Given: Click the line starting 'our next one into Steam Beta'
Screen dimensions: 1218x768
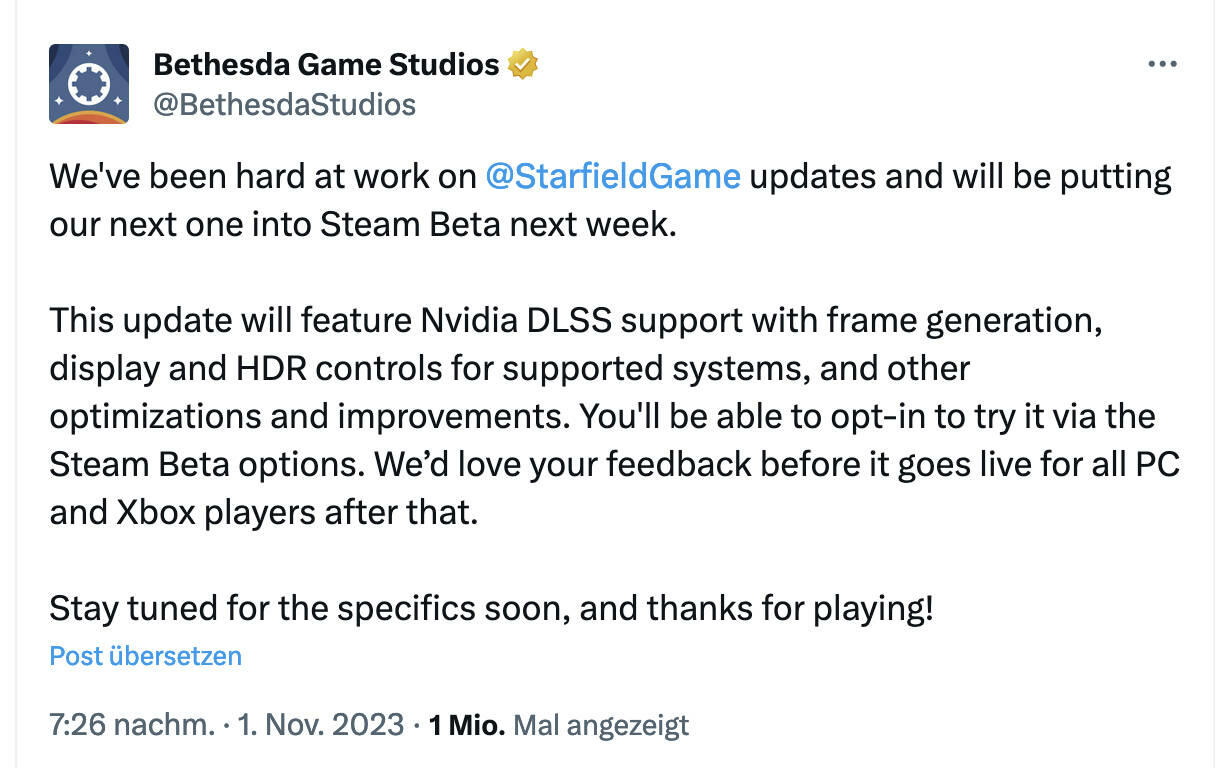Looking at the screenshot, I should pyautogui.click(x=363, y=224).
